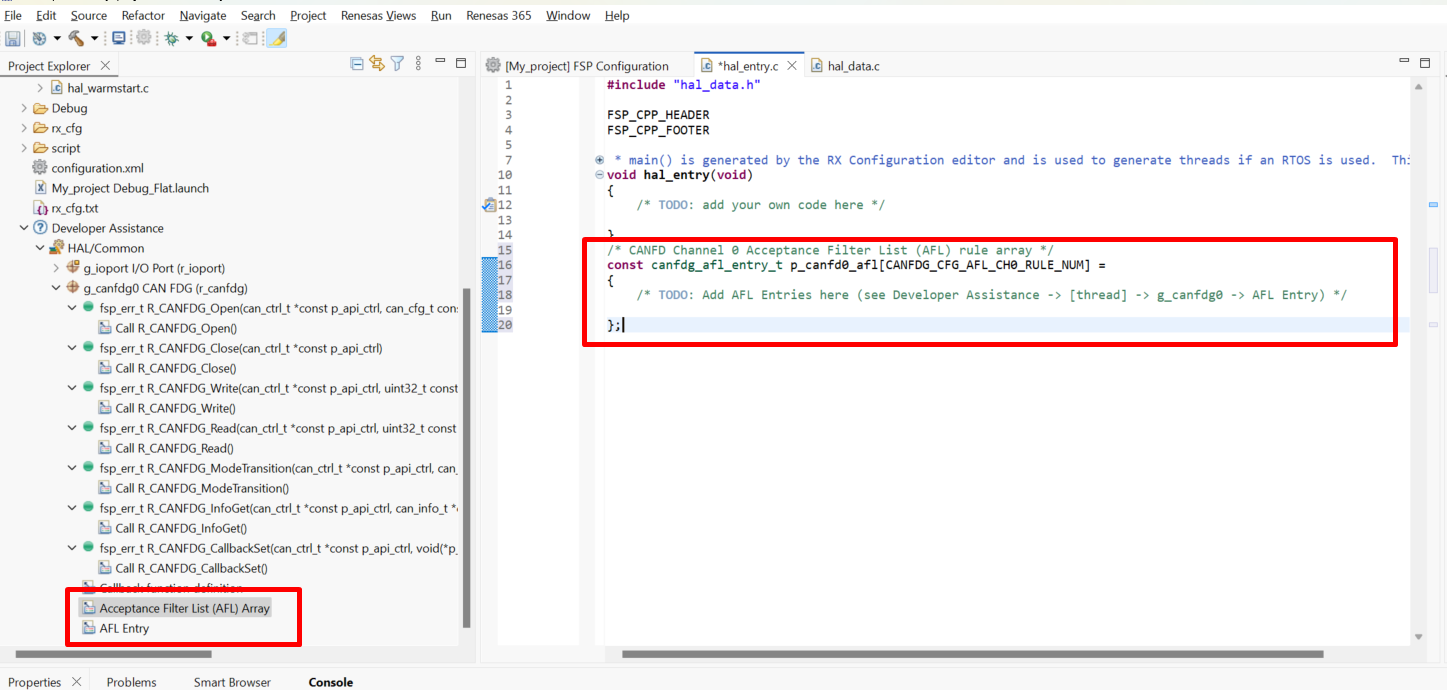Image resolution: width=1447 pixels, height=690 pixels.
Task: Toggle the yellow highlighter icon in toolbar
Action: point(277,38)
